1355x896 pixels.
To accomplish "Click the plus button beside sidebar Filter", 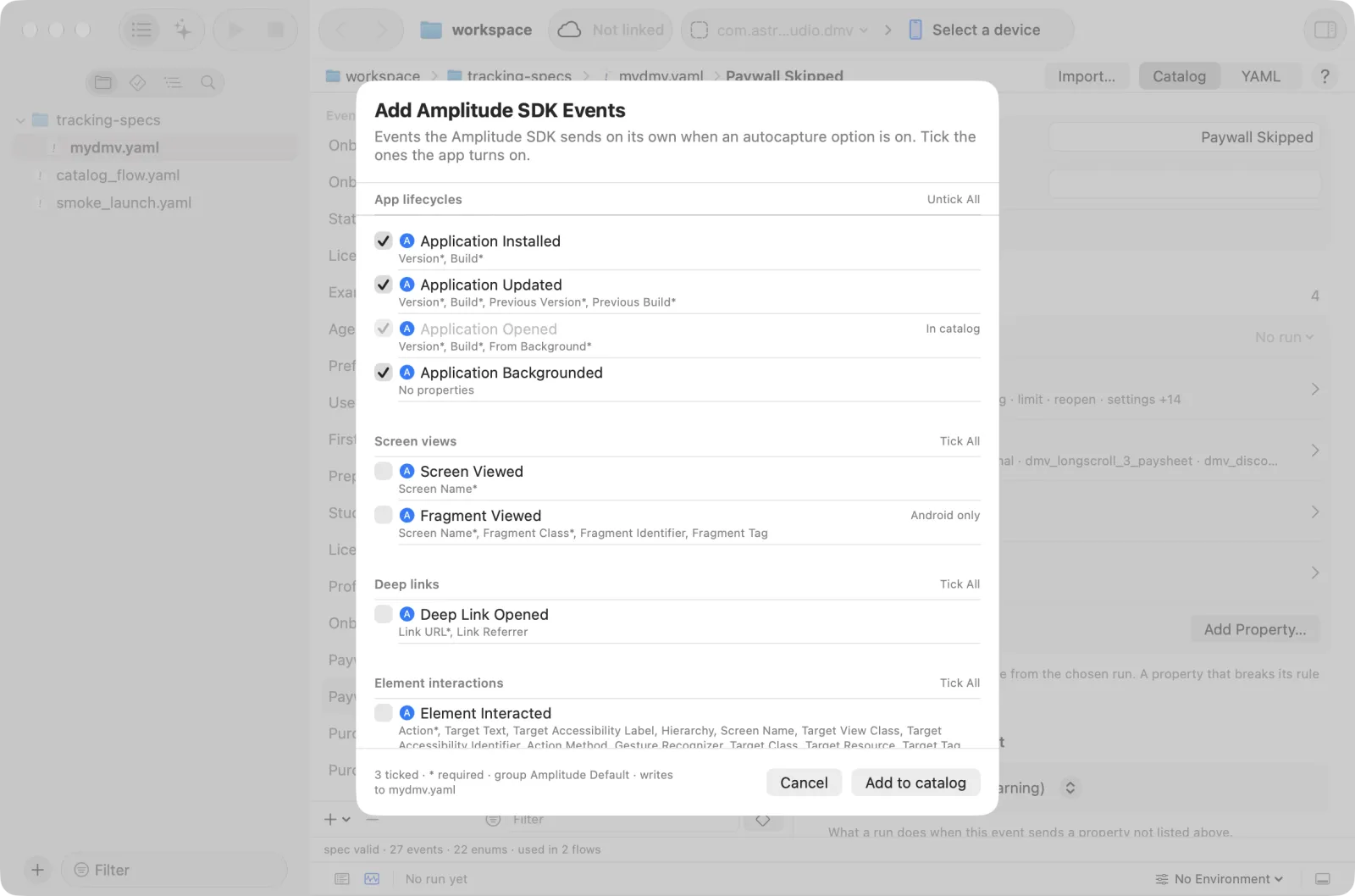I will click(x=37, y=870).
